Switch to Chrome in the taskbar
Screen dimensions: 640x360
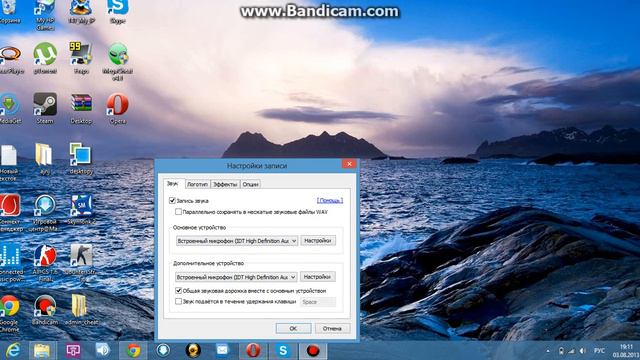click(x=133, y=351)
